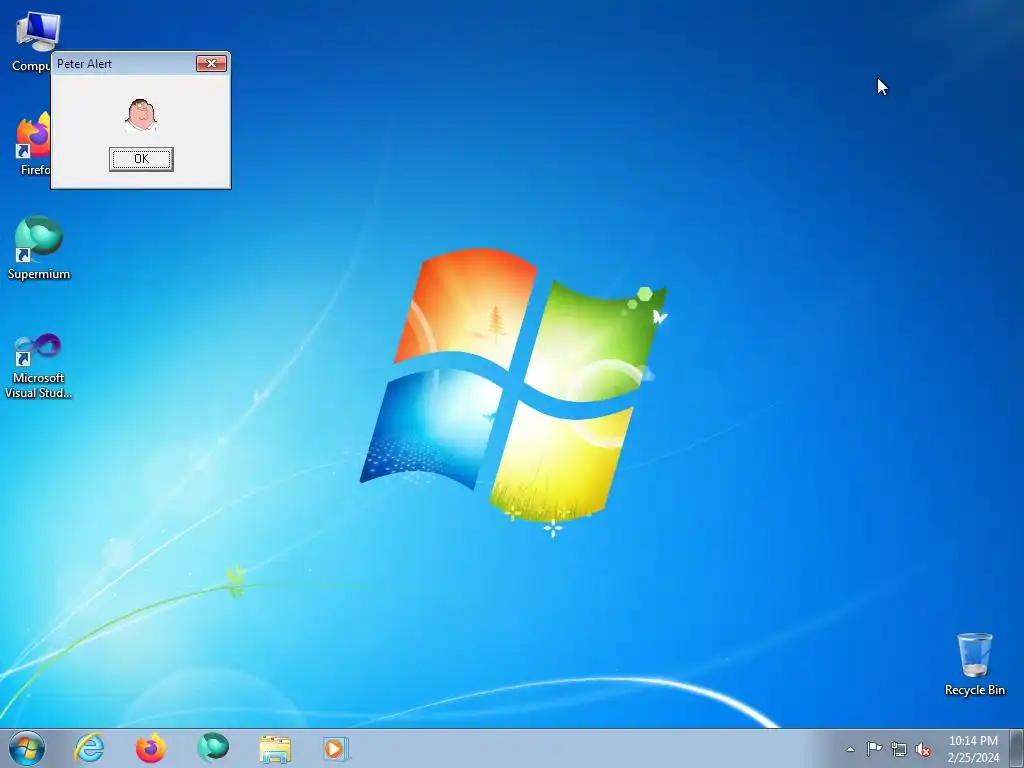
Task: Click the Supermium icon label text
Action: [39, 274]
